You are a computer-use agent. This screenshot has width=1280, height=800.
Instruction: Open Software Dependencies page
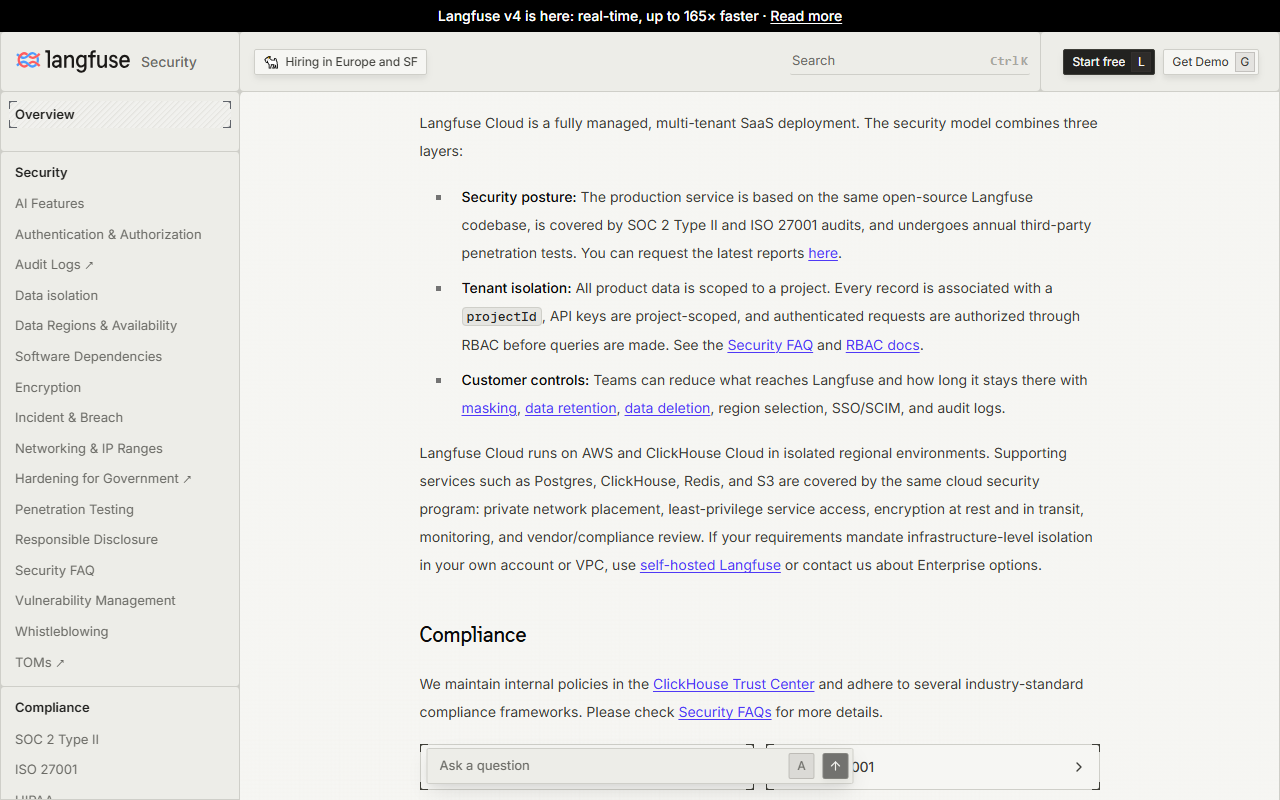pos(88,357)
